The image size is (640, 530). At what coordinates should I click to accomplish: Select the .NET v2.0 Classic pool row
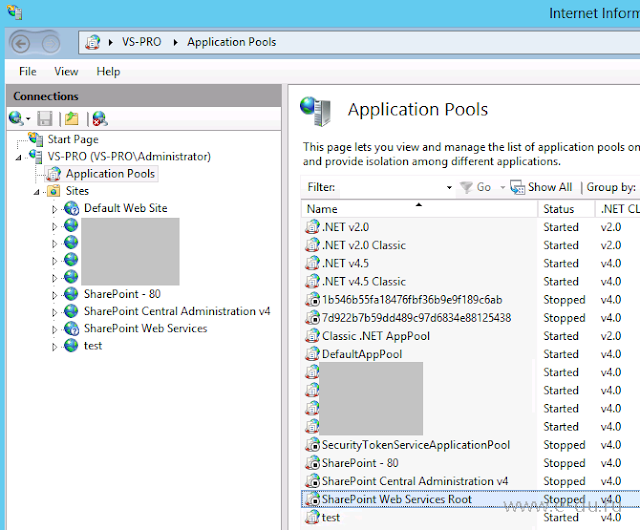[471, 245]
